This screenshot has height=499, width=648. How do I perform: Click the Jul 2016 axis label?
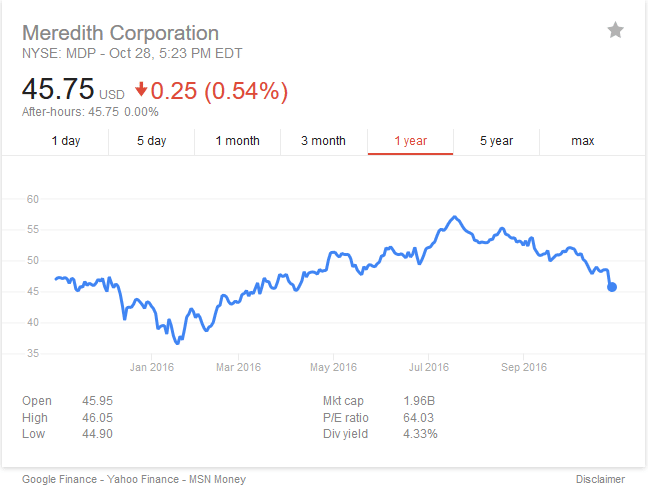pos(429,367)
